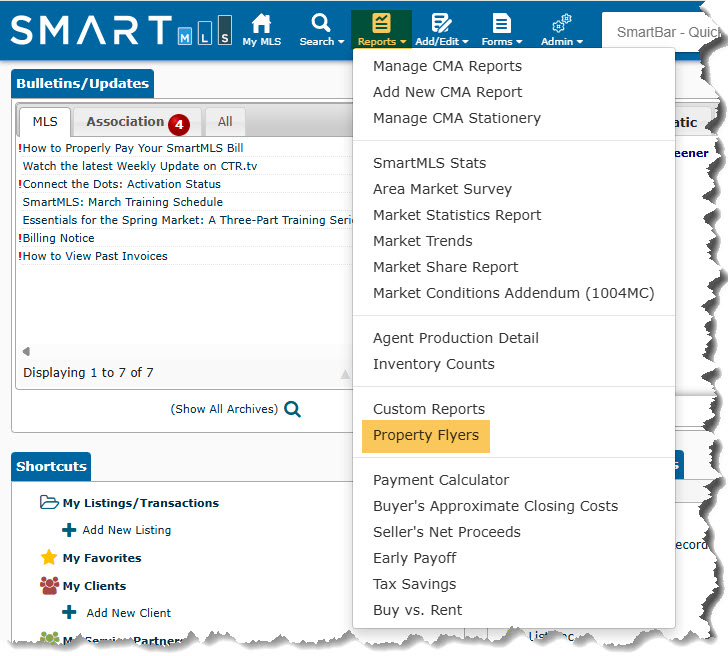Screen dimensions: 728x656
Task: Select Property Flyers menu item
Action: tap(426, 435)
